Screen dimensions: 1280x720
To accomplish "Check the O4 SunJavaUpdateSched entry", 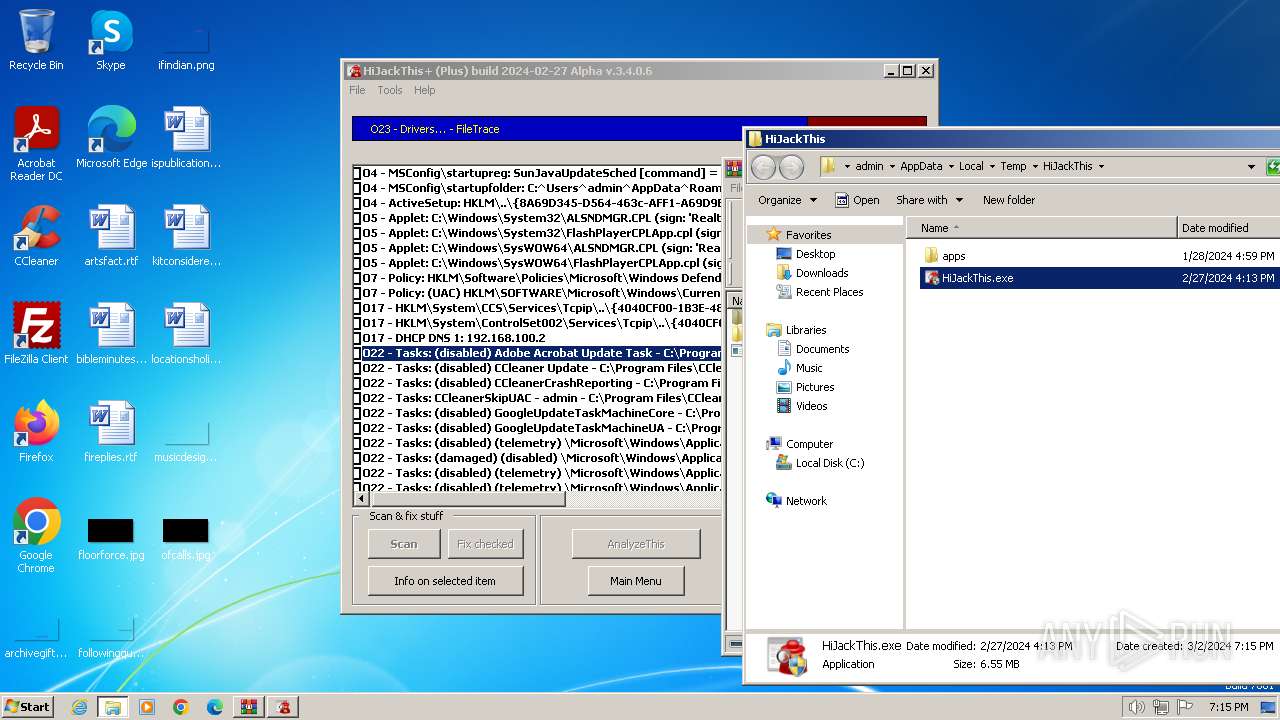I will (x=357, y=173).
